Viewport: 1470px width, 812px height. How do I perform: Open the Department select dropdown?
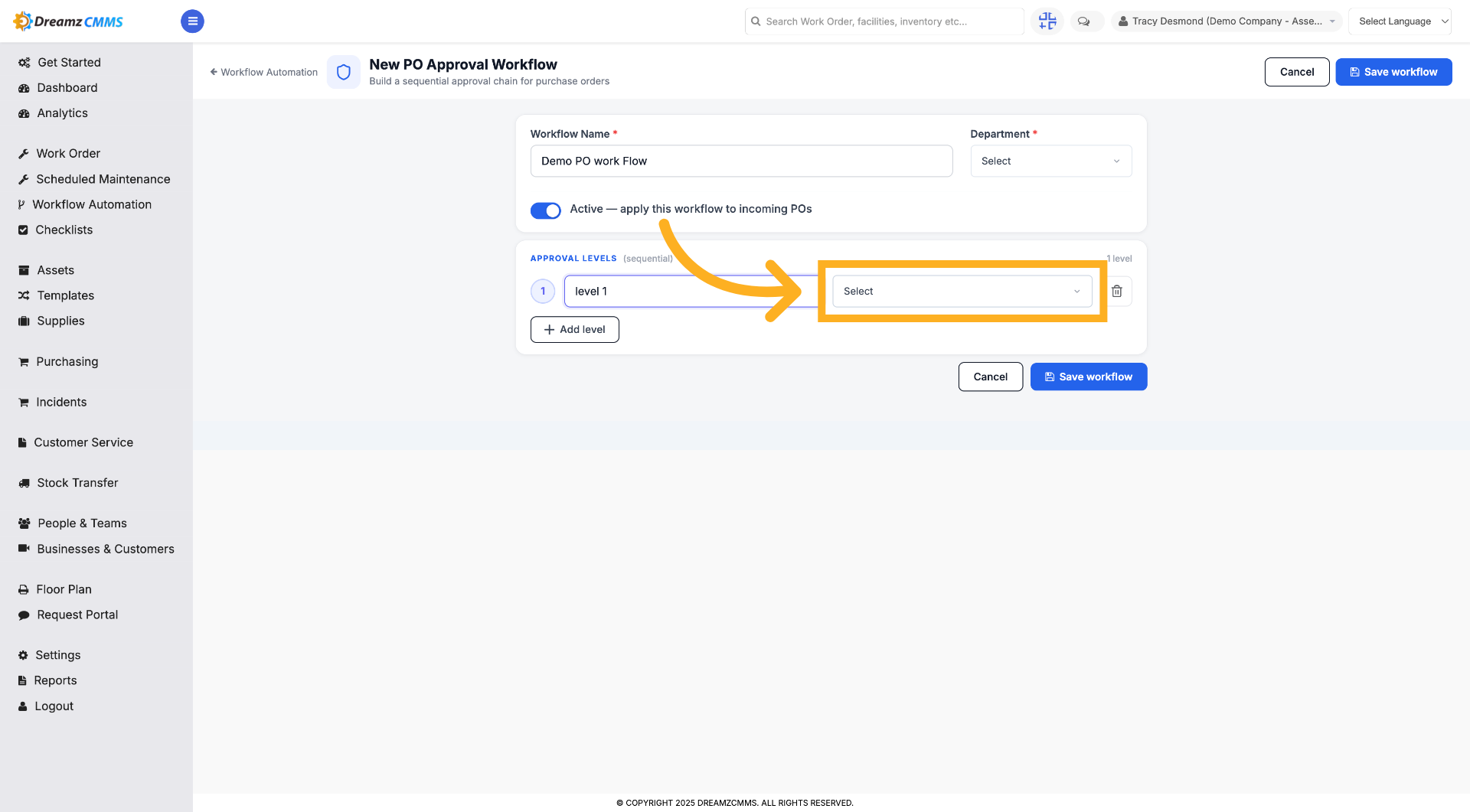1050,161
